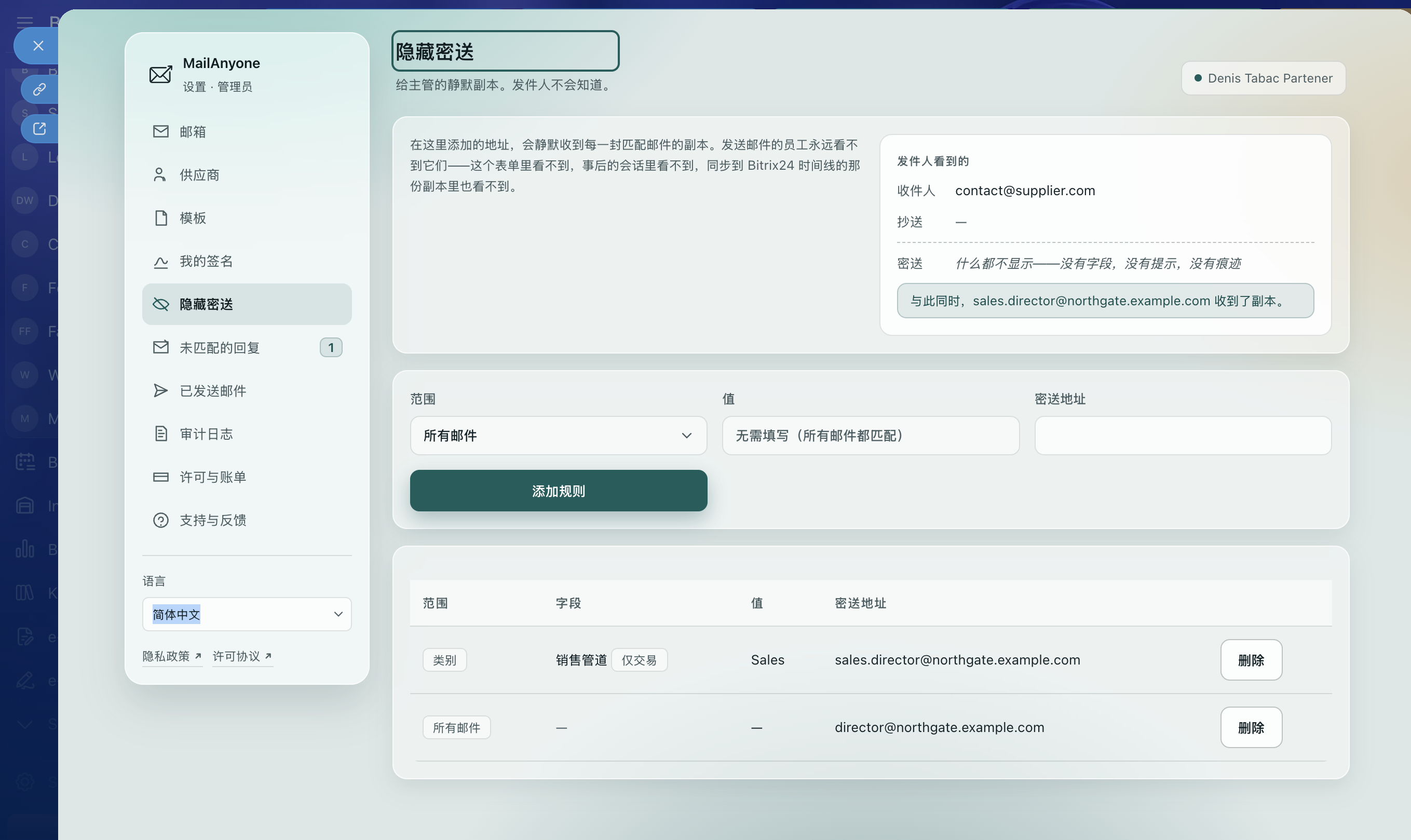Open the 语言 dropdown set to 简体中文
Image resolution: width=1411 pixels, height=840 pixels.
coord(247,614)
